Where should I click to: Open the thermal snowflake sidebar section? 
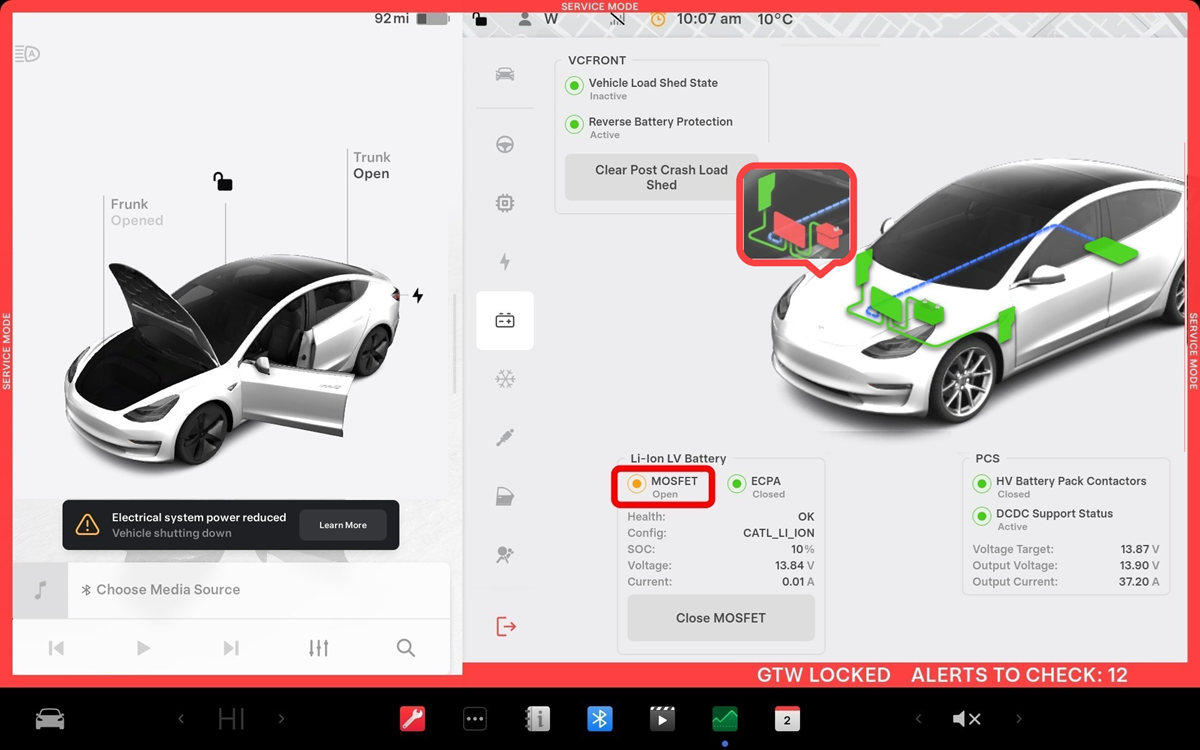click(x=505, y=379)
